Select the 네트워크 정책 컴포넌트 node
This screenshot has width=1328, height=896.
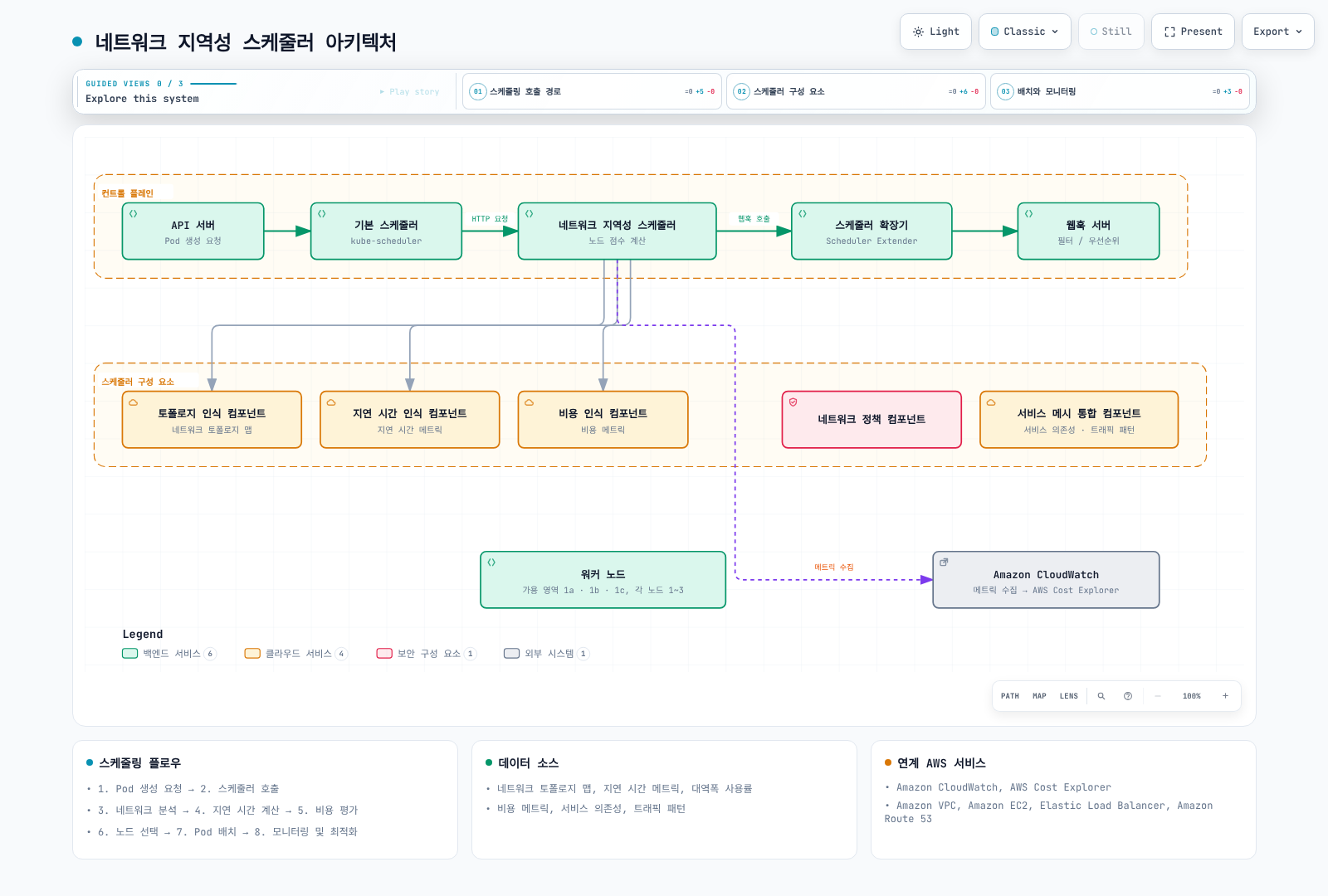(x=871, y=420)
